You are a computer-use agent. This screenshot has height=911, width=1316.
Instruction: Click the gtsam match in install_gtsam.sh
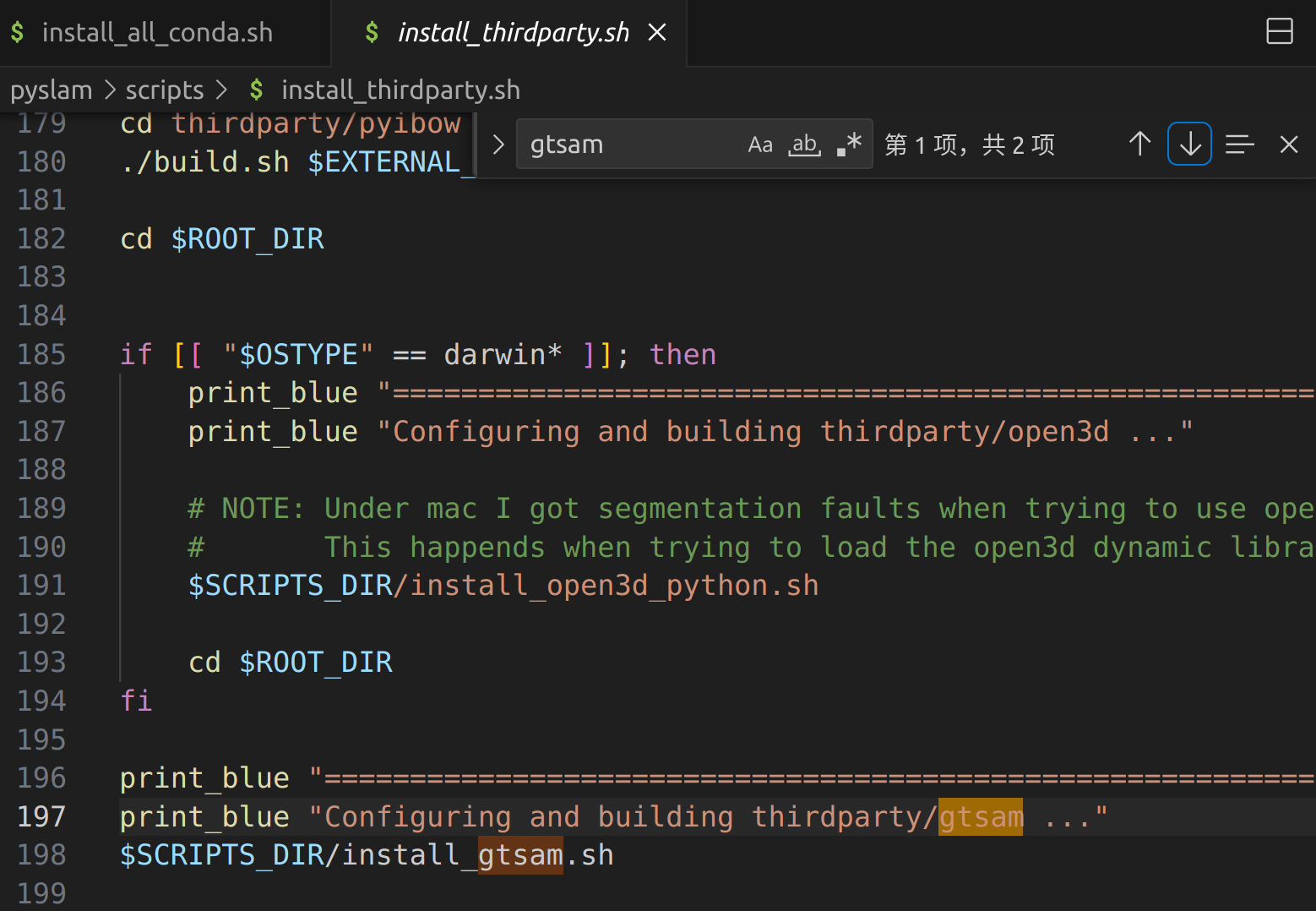[x=520, y=855]
